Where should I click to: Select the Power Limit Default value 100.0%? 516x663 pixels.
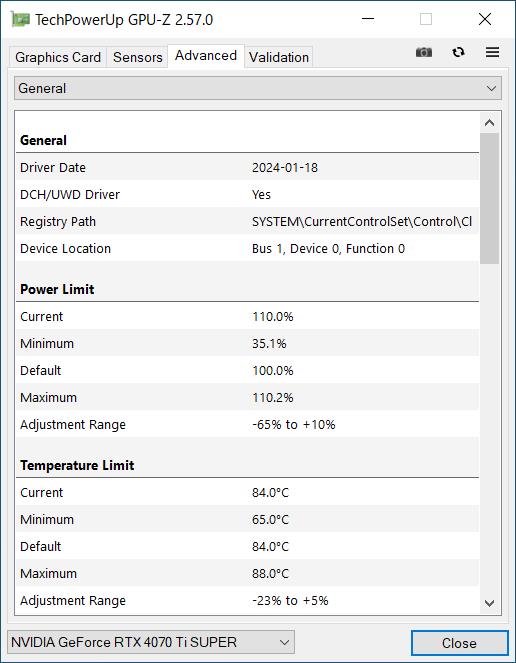pos(272,371)
